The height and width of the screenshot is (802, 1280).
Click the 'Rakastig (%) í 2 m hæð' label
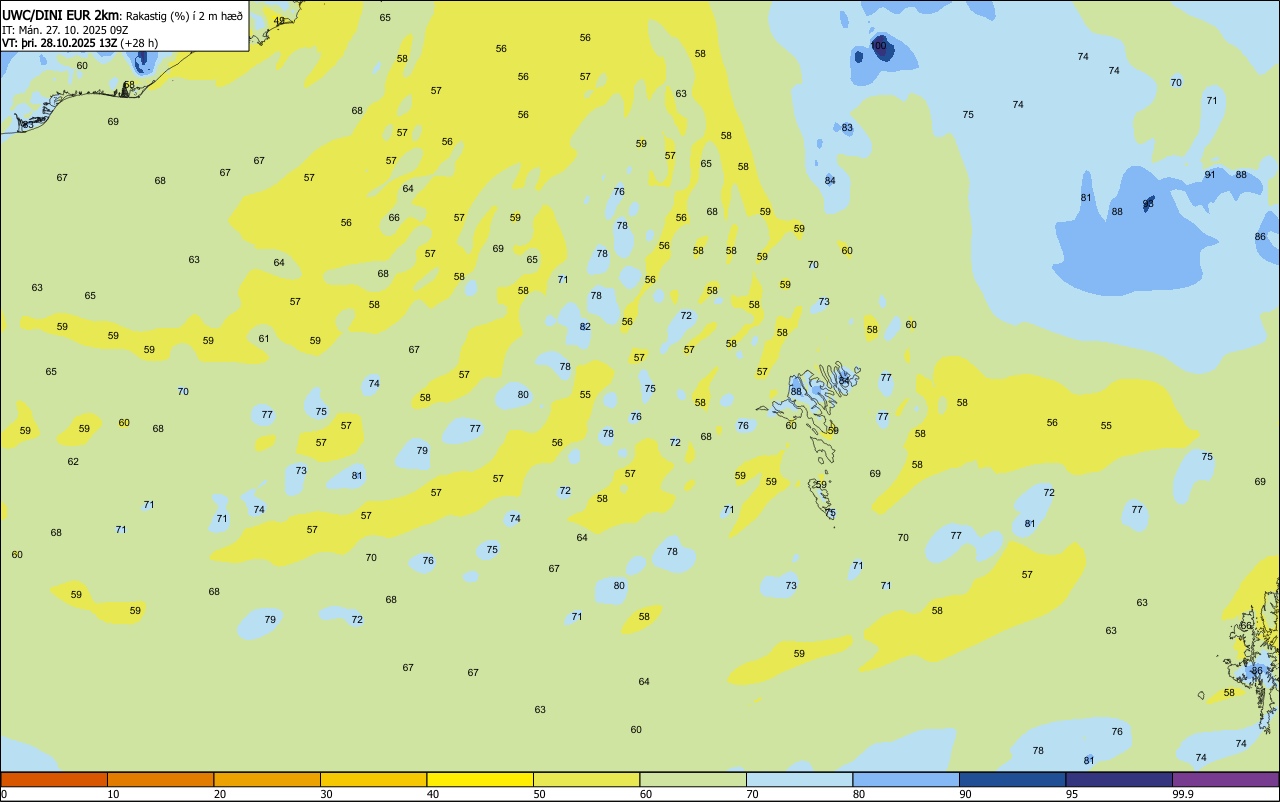click(184, 16)
